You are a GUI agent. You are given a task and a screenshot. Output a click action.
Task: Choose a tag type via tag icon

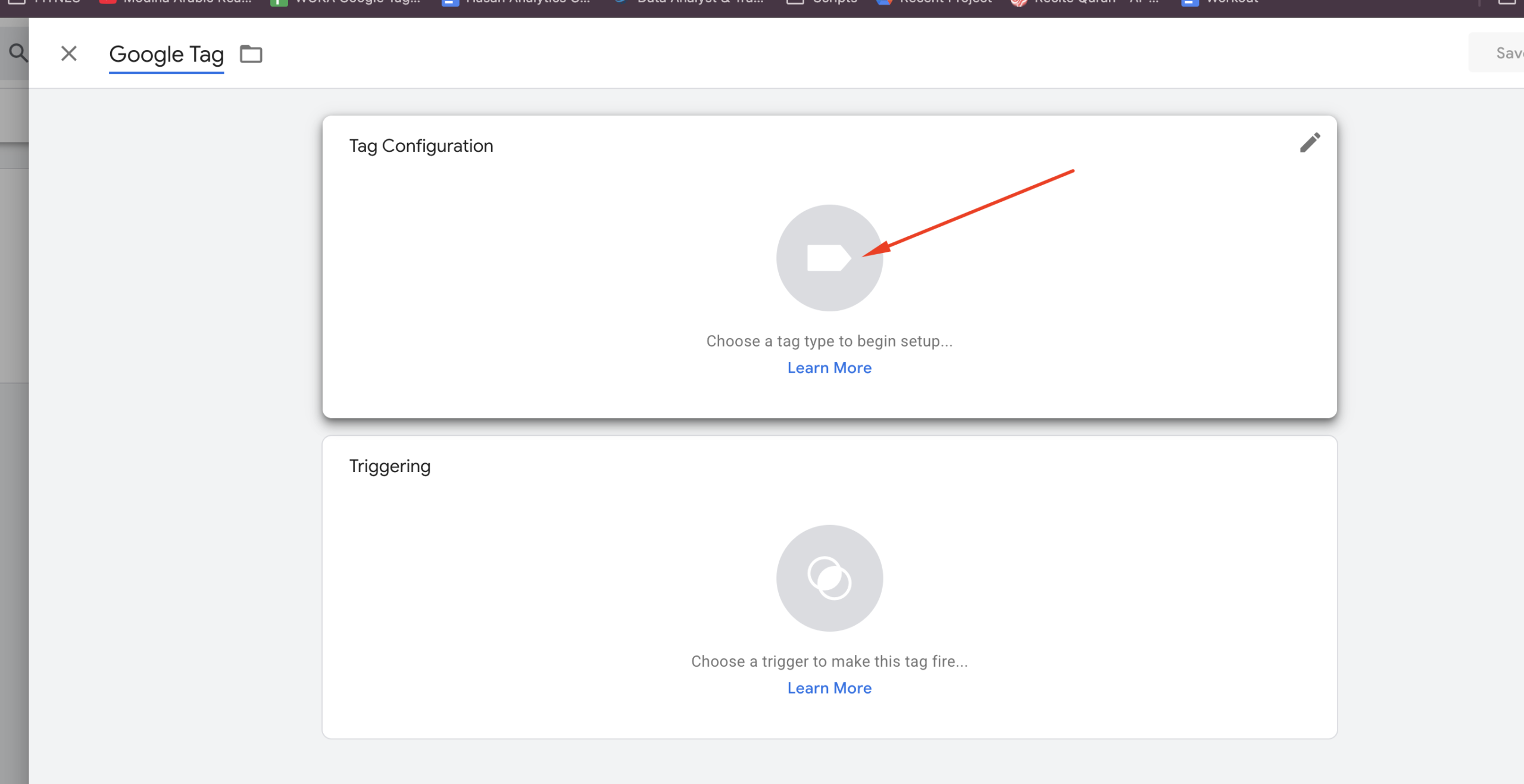click(829, 258)
